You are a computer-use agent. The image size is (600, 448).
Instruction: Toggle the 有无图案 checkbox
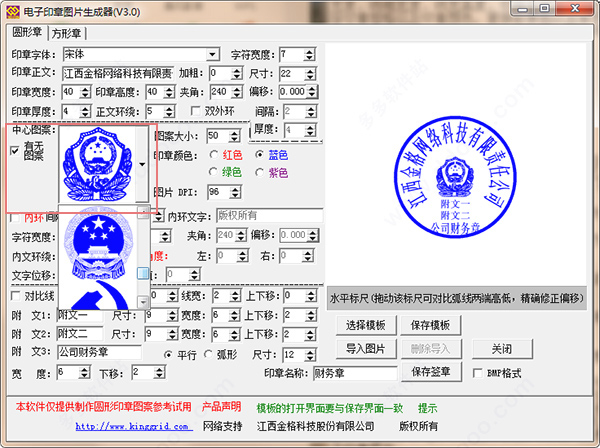(x=14, y=151)
